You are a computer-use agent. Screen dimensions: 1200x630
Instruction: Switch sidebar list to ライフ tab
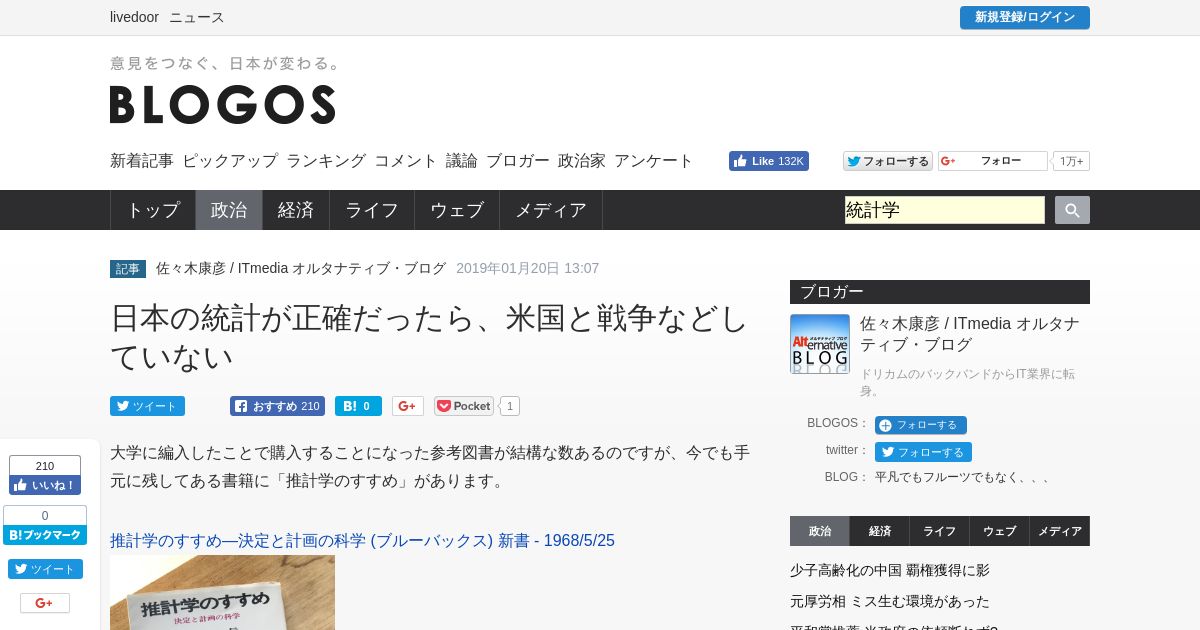(x=940, y=531)
